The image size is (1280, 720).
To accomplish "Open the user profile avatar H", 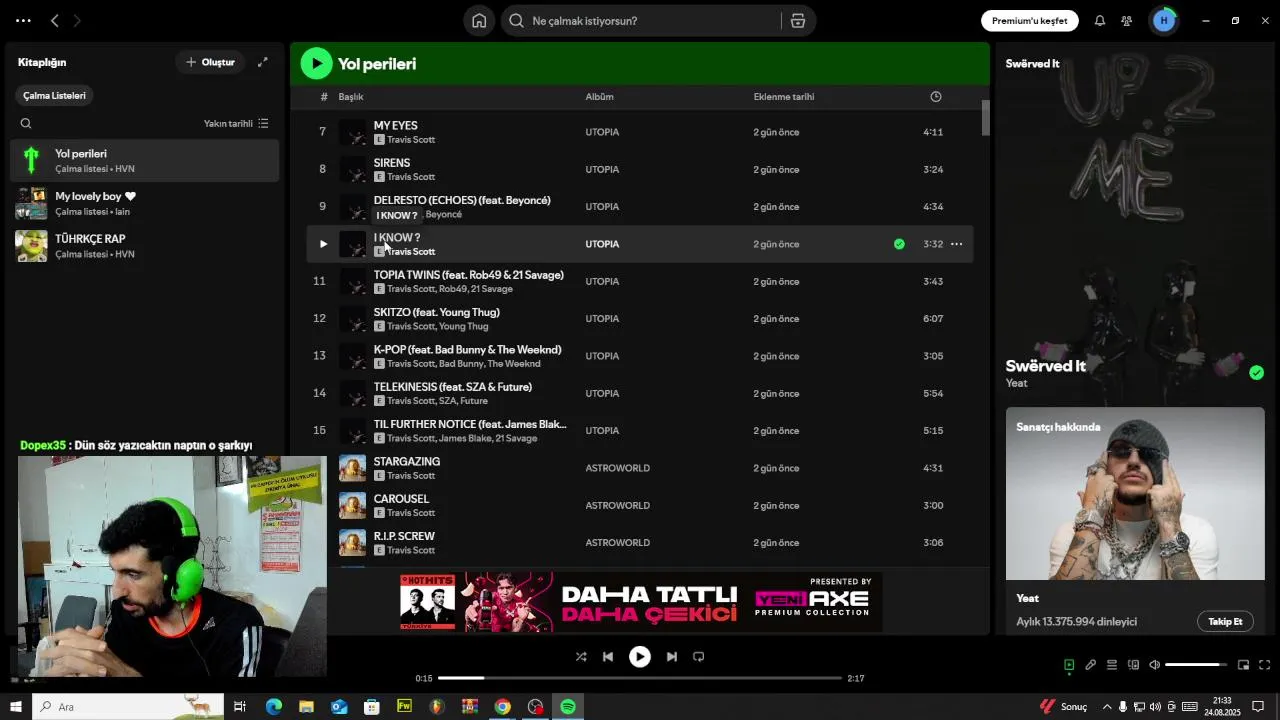I will pyautogui.click(x=1164, y=21).
